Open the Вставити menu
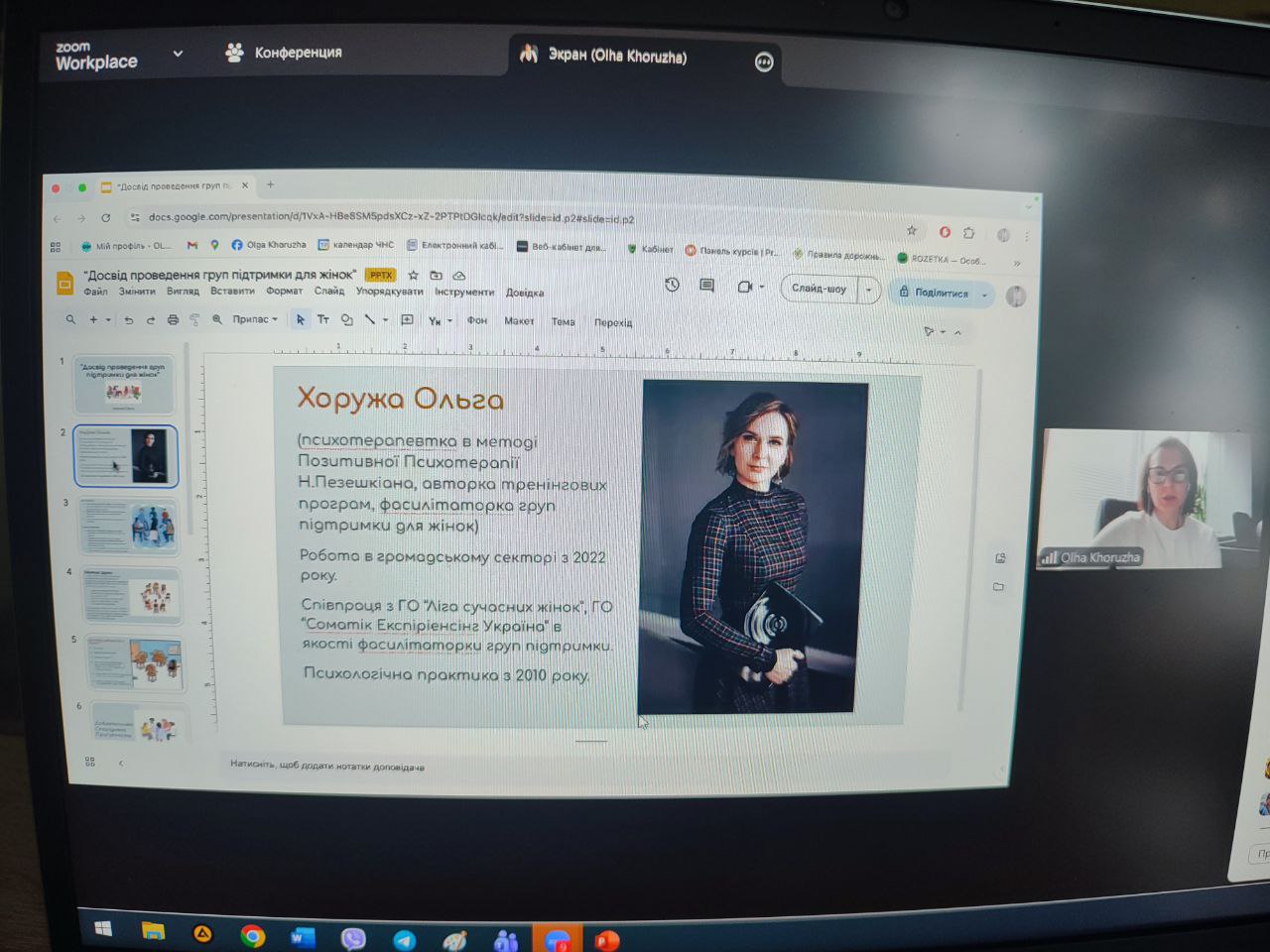1270x952 pixels. tap(232, 292)
